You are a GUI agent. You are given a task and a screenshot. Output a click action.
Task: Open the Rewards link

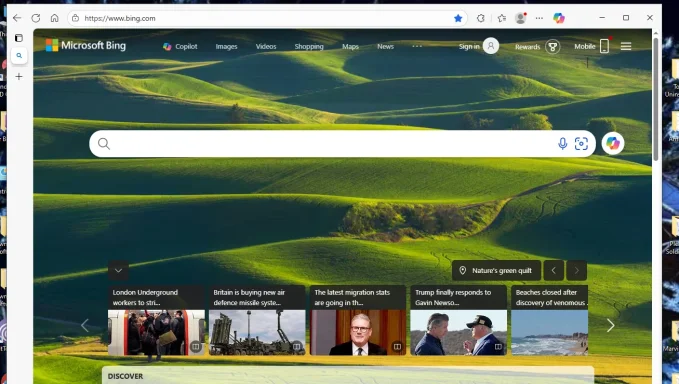(527, 47)
